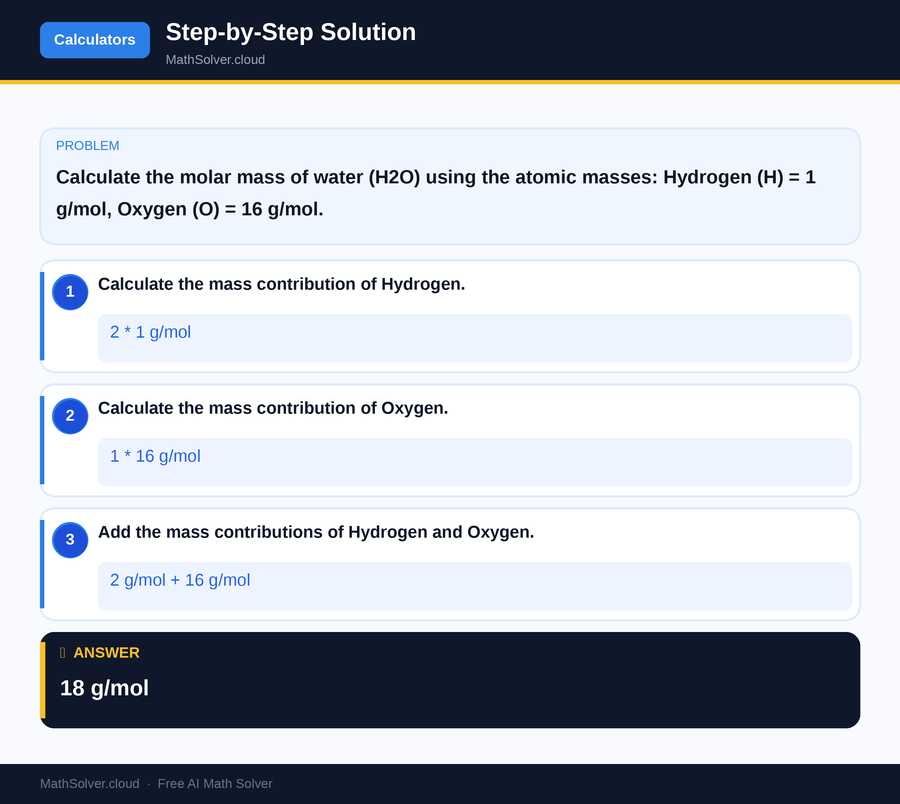Click the answer lightbulb icon
The image size is (900, 804).
coord(62,652)
